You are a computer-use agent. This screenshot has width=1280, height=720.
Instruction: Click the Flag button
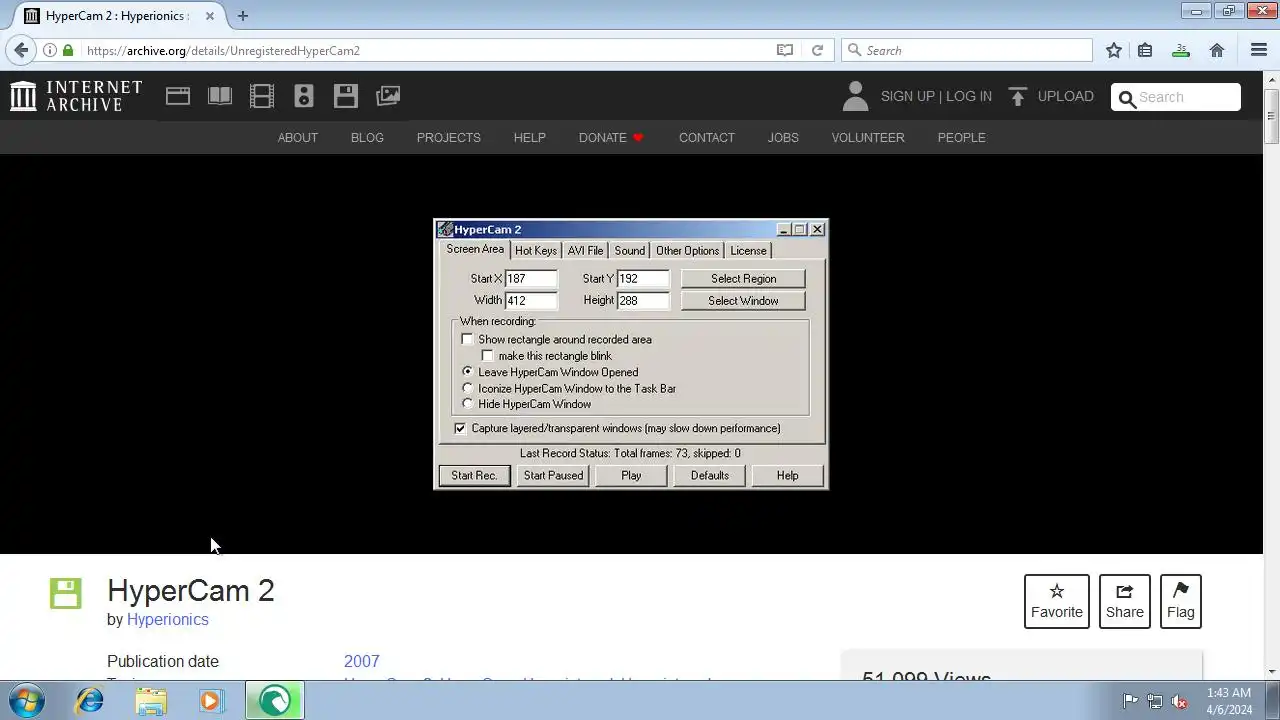[1180, 602]
